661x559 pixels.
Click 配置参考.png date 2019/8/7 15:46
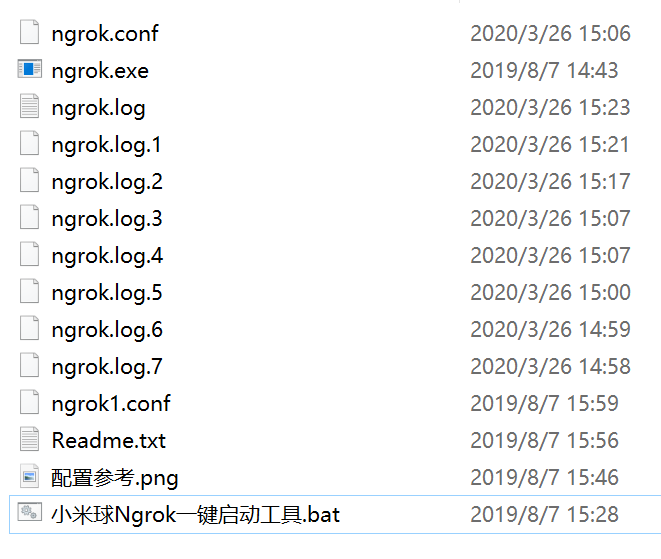point(544,478)
